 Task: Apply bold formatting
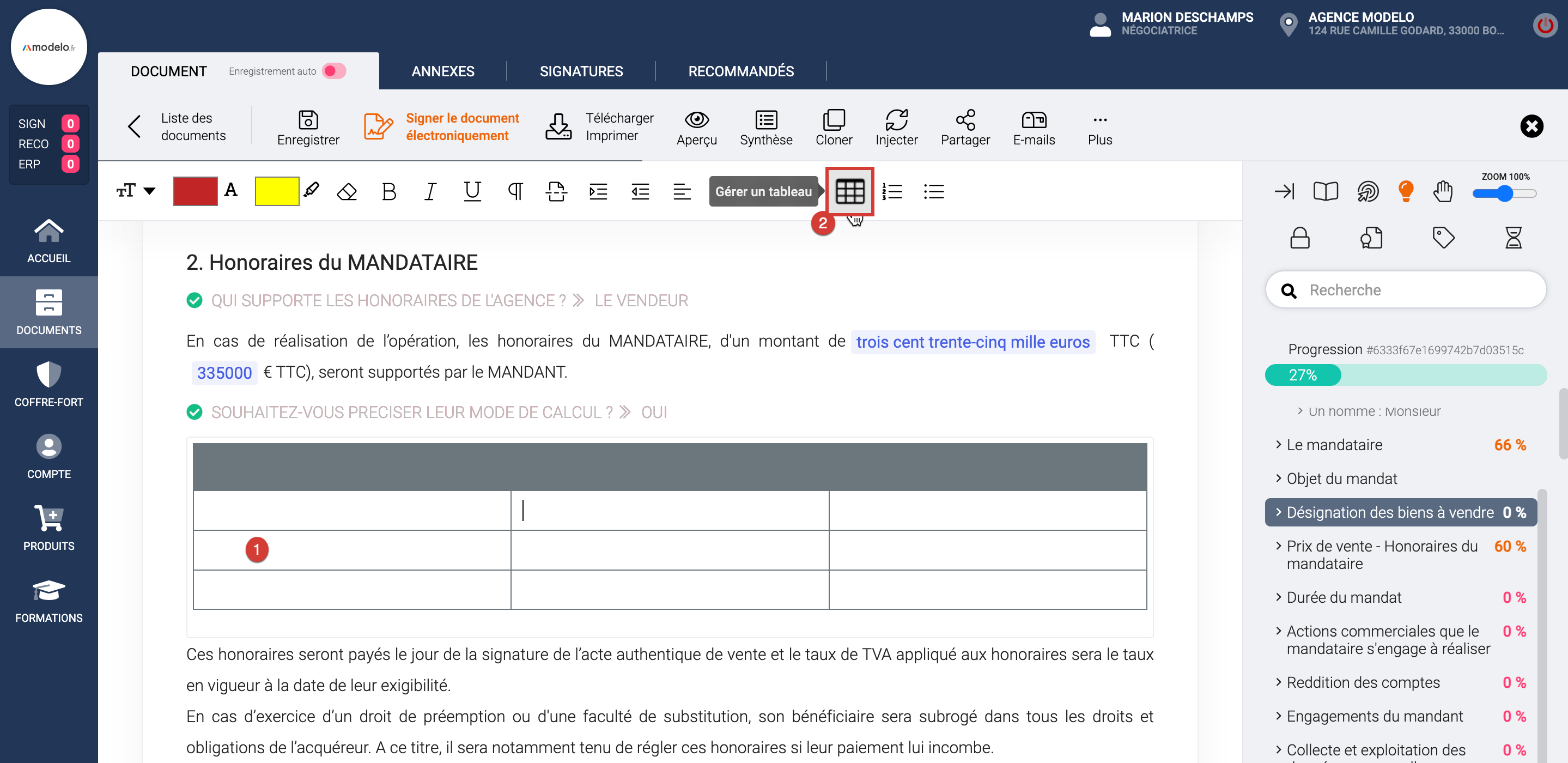(388, 192)
